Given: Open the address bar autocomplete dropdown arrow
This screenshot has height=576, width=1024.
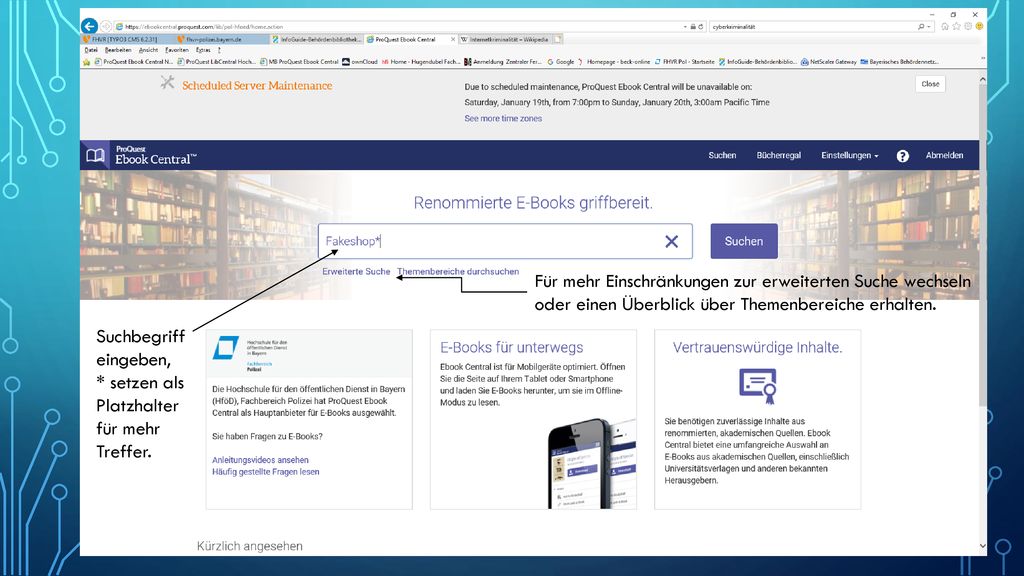Looking at the screenshot, I should 685,27.
